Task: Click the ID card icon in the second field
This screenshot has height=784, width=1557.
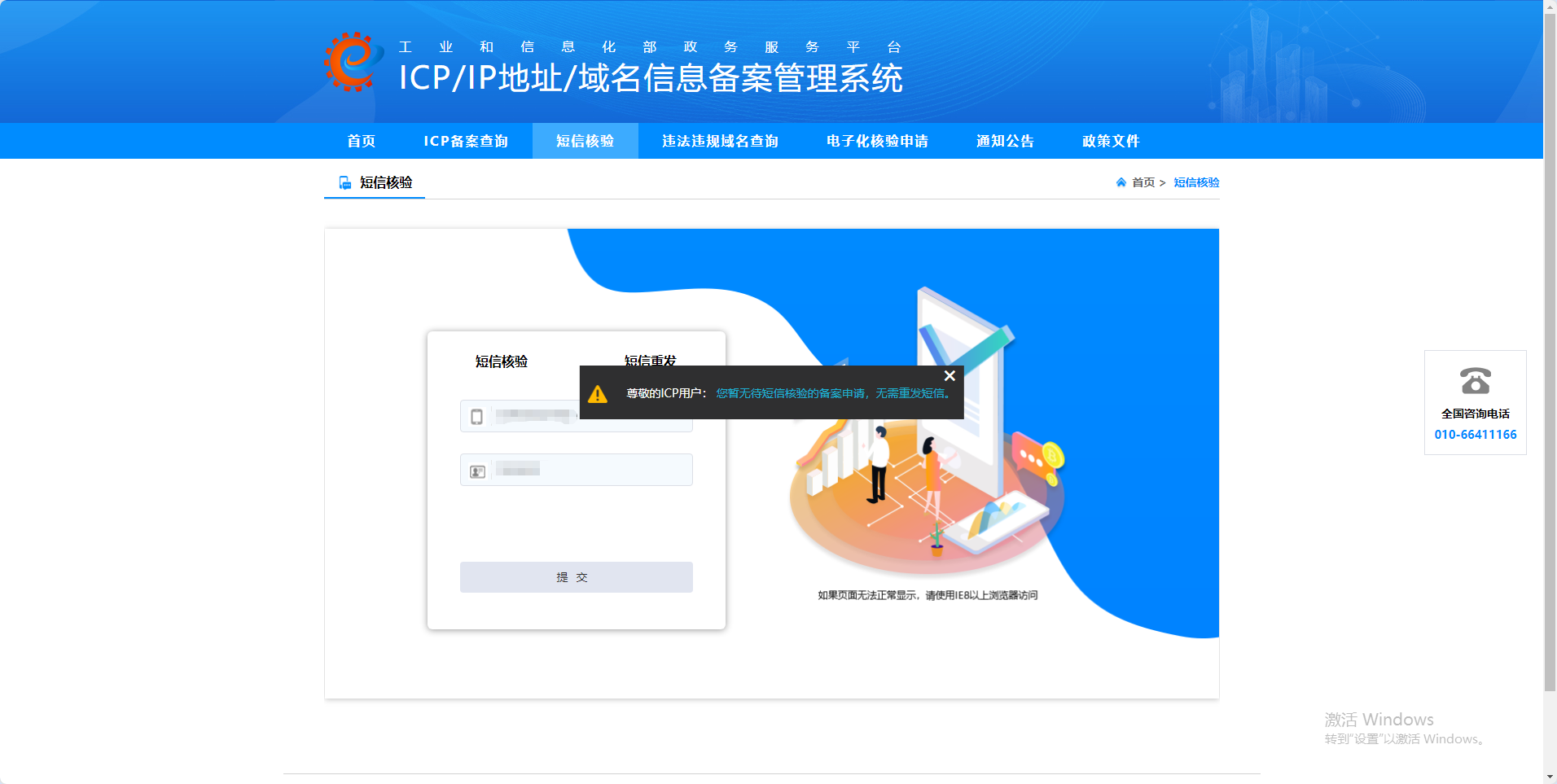Action: point(478,471)
